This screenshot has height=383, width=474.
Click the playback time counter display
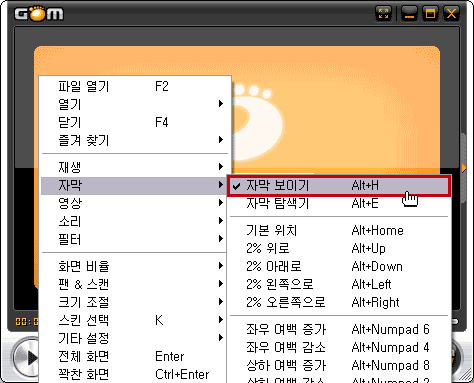(27, 322)
